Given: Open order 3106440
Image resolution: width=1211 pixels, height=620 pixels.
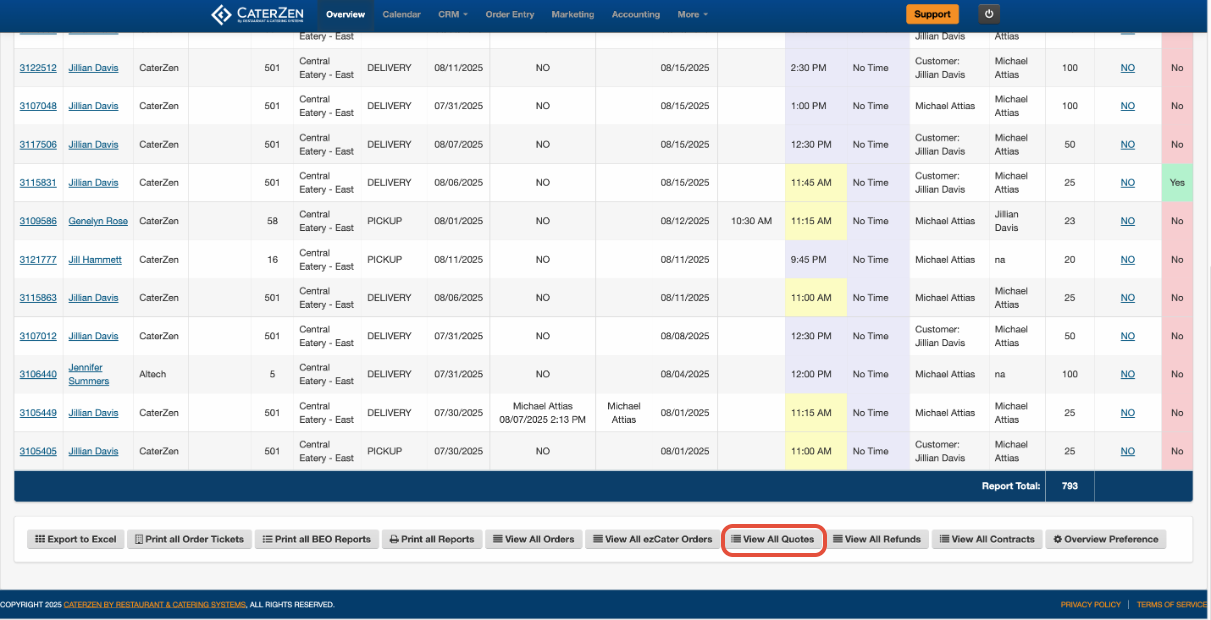Looking at the screenshot, I should [x=38, y=374].
